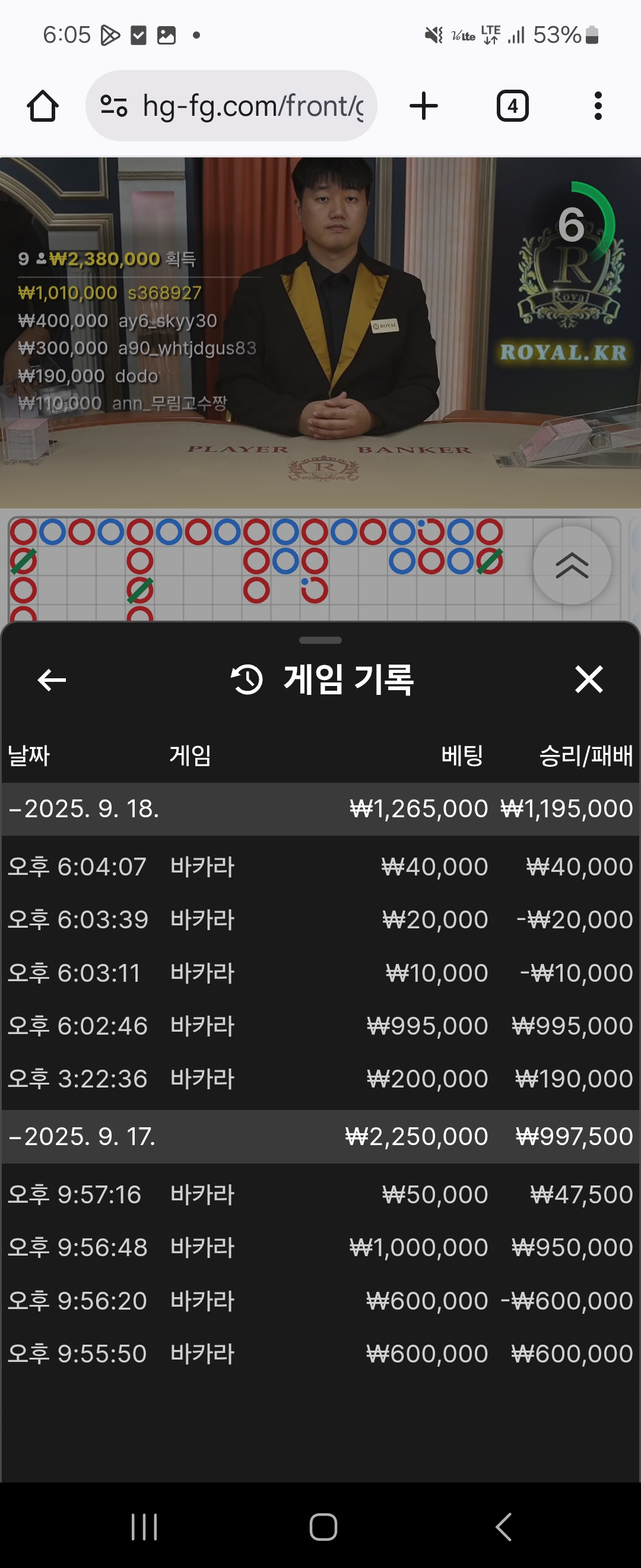
Task: Close the 게임 기록 panel with X
Action: coord(589,679)
